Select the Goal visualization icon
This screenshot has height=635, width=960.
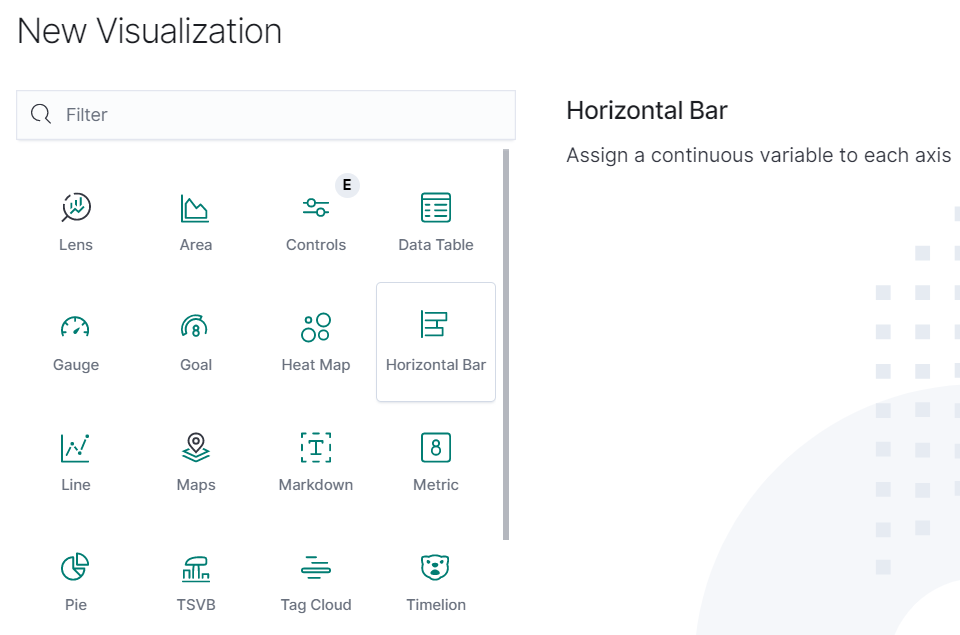195,326
